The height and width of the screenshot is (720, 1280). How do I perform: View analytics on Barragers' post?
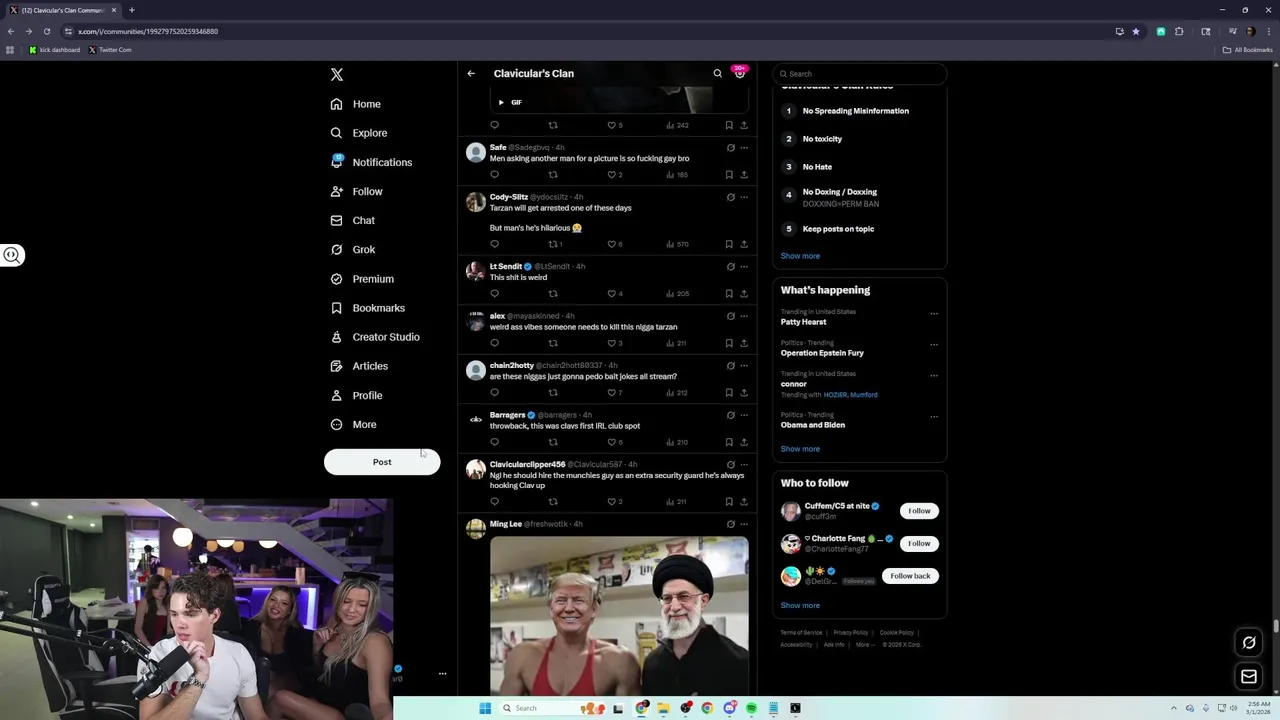click(677, 442)
